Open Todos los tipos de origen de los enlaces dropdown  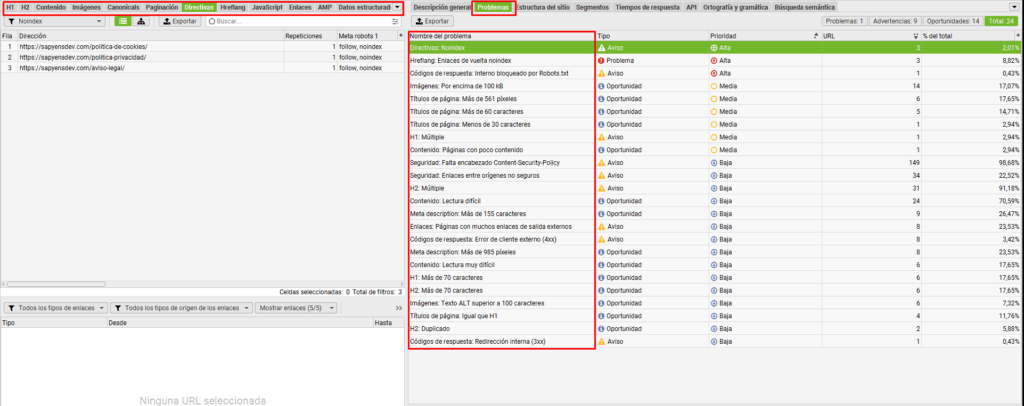point(181,308)
